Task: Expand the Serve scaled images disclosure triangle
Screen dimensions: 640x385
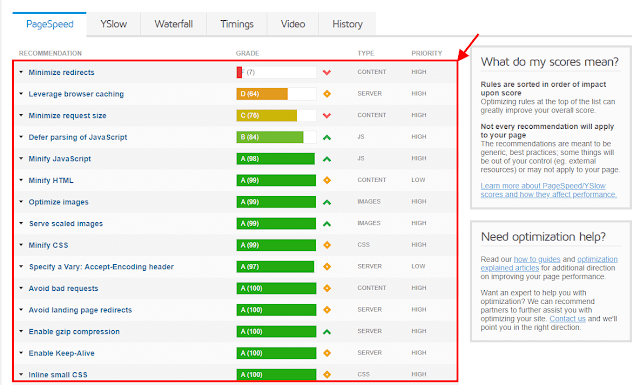Action: (x=21, y=223)
